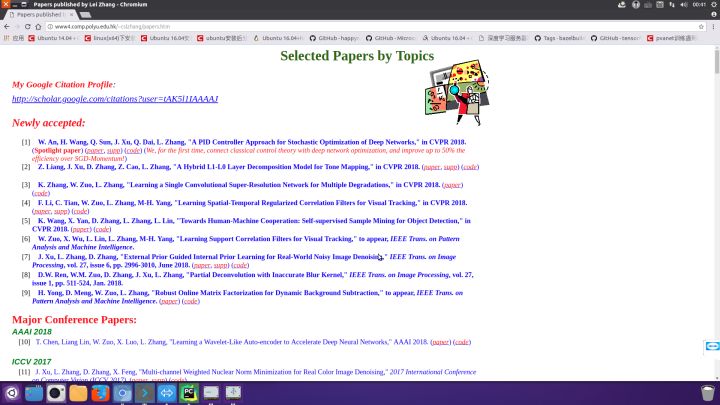Open supp link for entry [1]
720x405 pixels.
tap(113, 151)
